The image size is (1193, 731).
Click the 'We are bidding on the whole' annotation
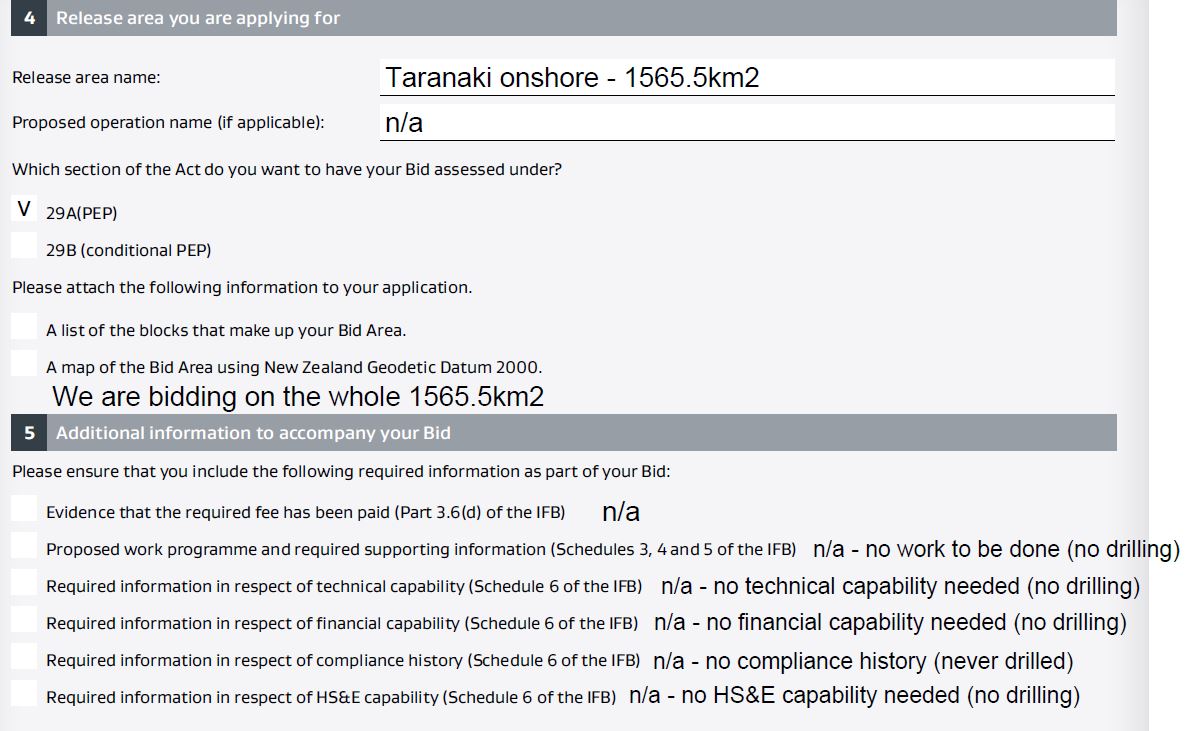(298, 397)
